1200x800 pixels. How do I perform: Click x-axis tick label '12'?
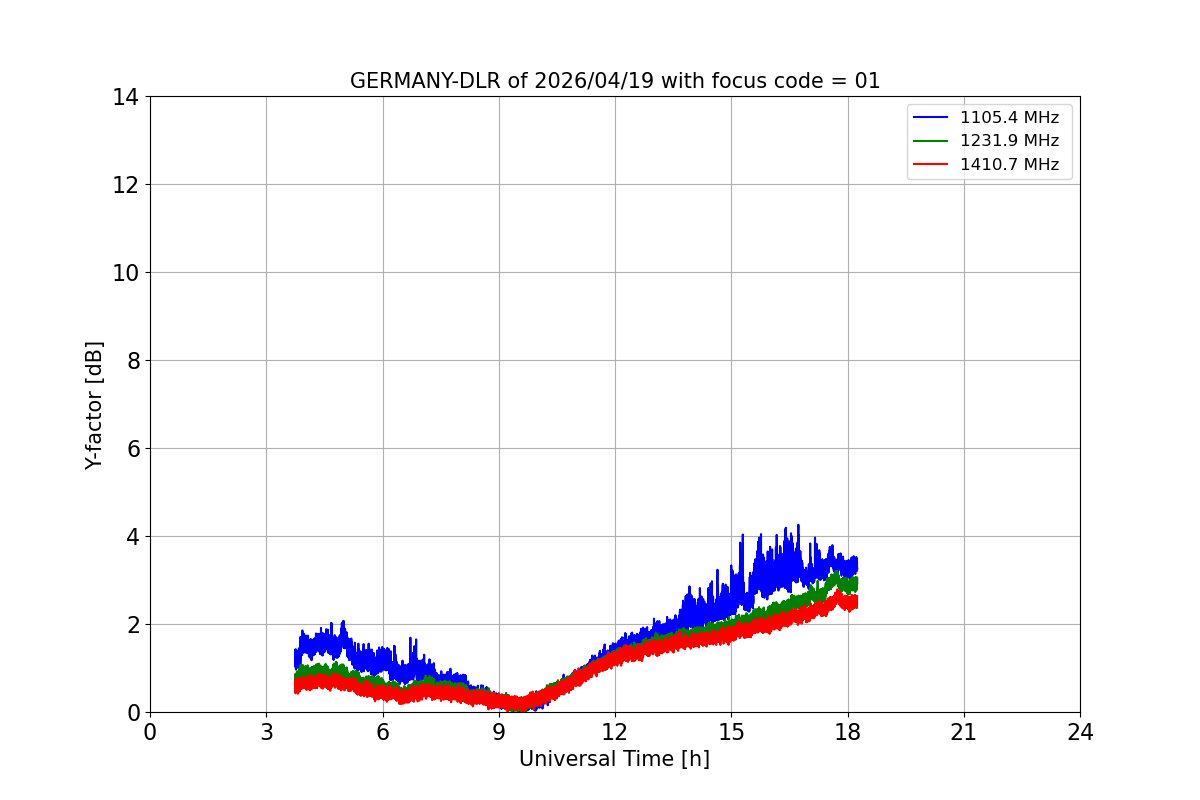[x=615, y=732]
